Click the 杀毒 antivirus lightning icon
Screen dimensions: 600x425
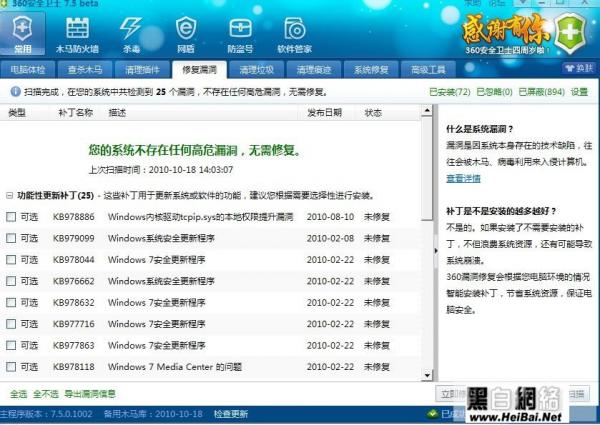click(130, 31)
